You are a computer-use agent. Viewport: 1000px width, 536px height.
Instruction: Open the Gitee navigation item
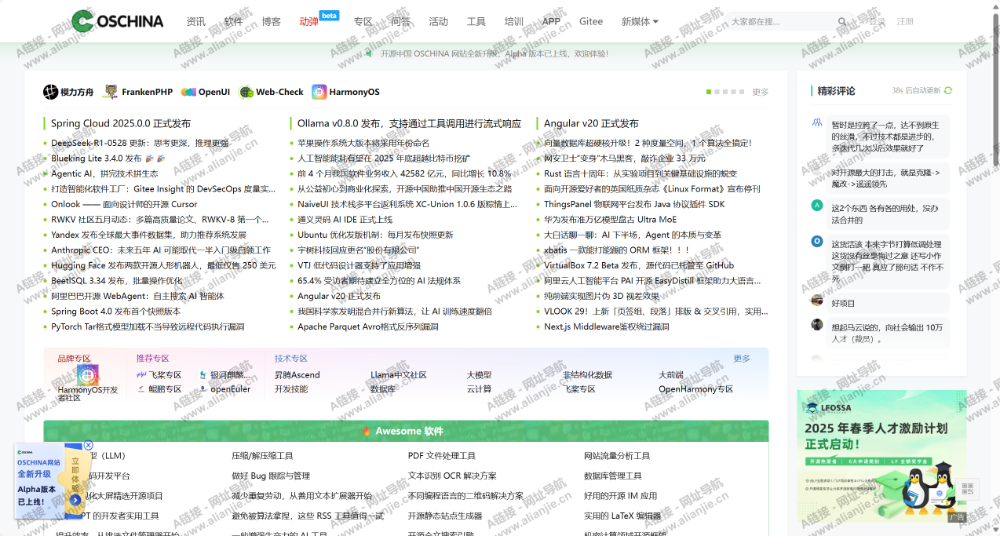(591, 22)
